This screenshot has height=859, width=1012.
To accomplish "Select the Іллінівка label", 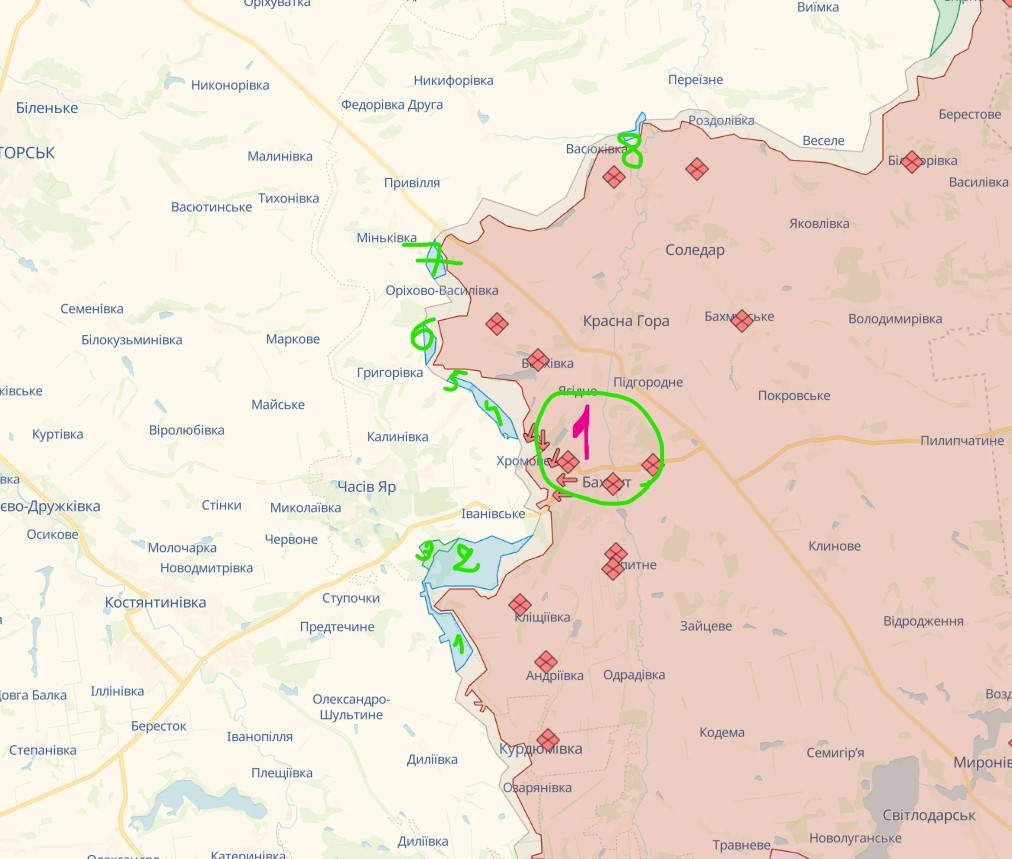I will pos(117,692).
